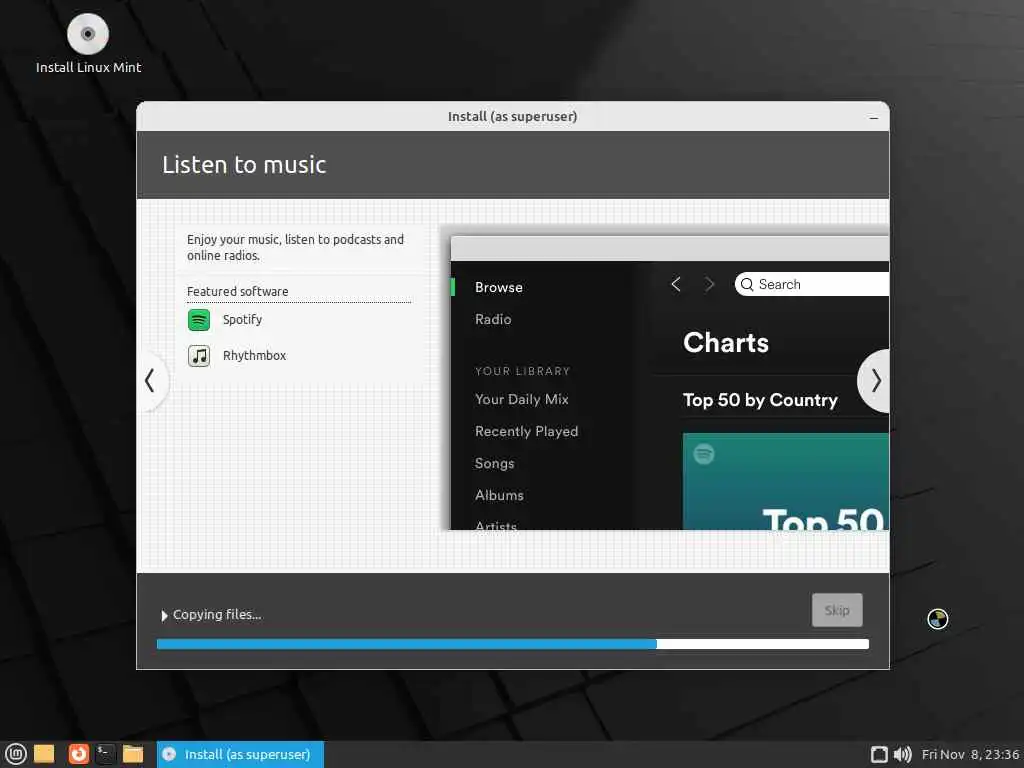The height and width of the screenshot is (768, 1024).
Task: Click the Featured software heading
Action: click(x=238, y=291)
